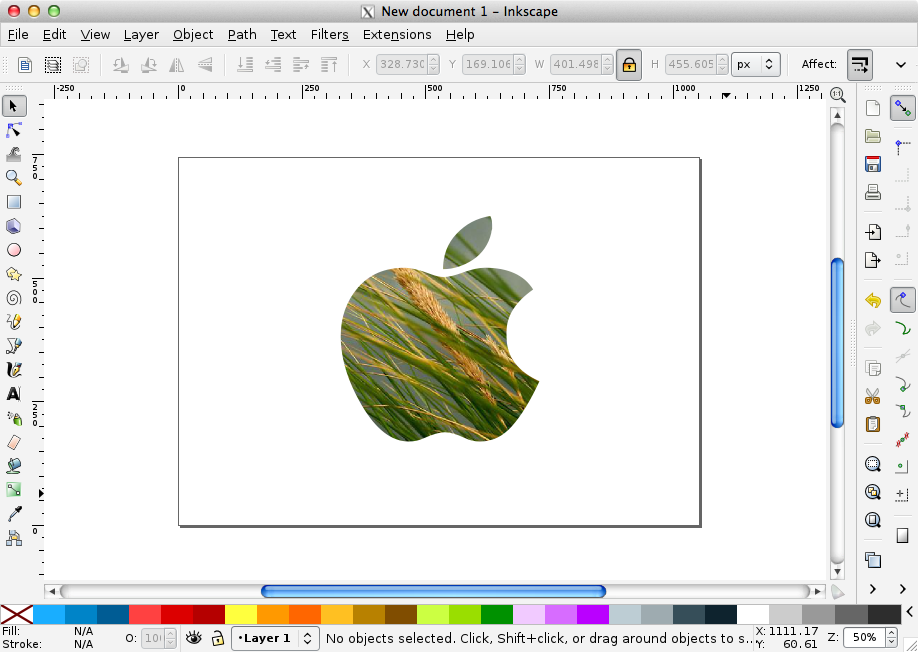
Task: Open the Layer 1 selector dropdown
Action: tap(275, 638)
